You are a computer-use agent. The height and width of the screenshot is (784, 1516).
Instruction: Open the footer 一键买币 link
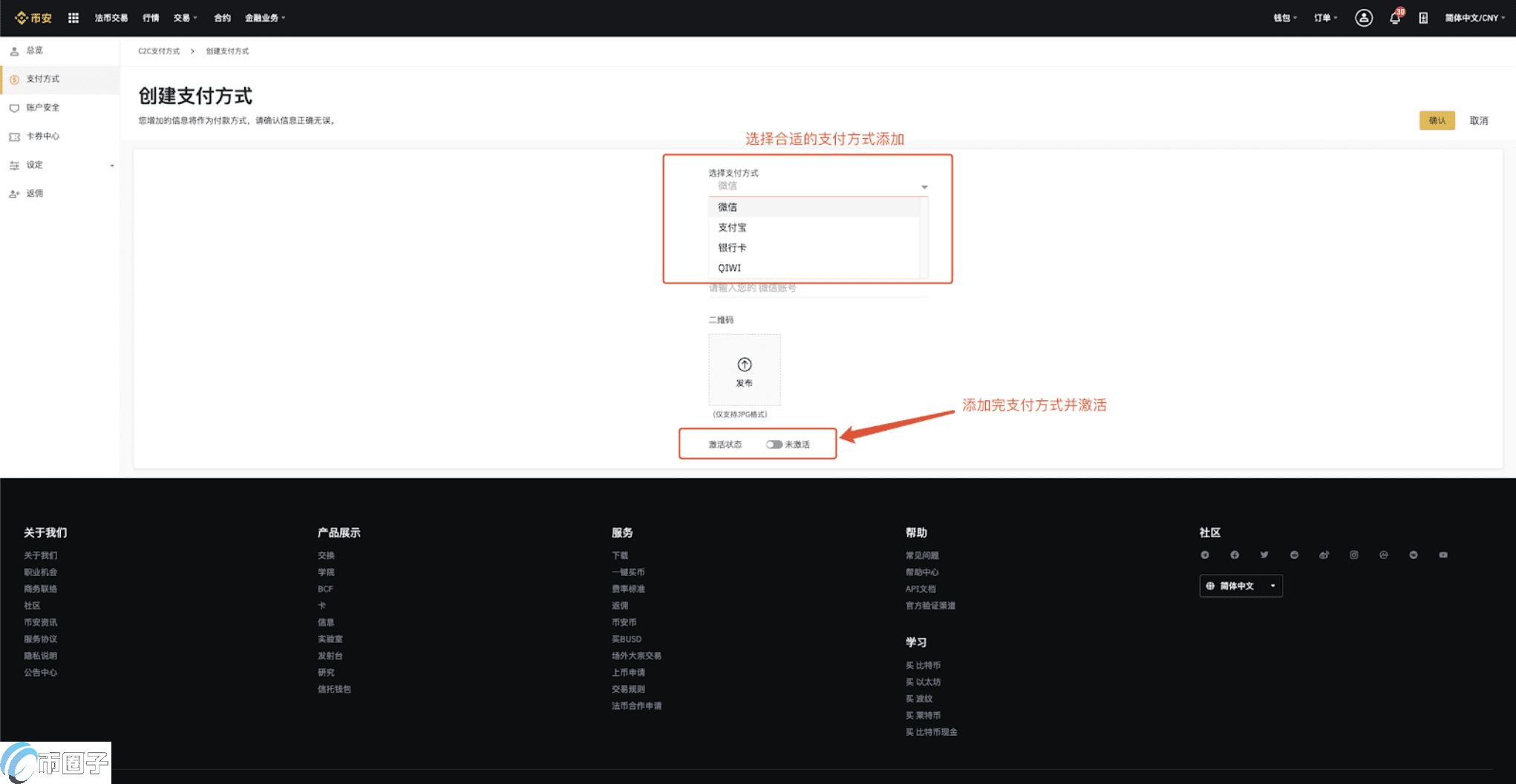pyautogui.click(x=628, y=572)
